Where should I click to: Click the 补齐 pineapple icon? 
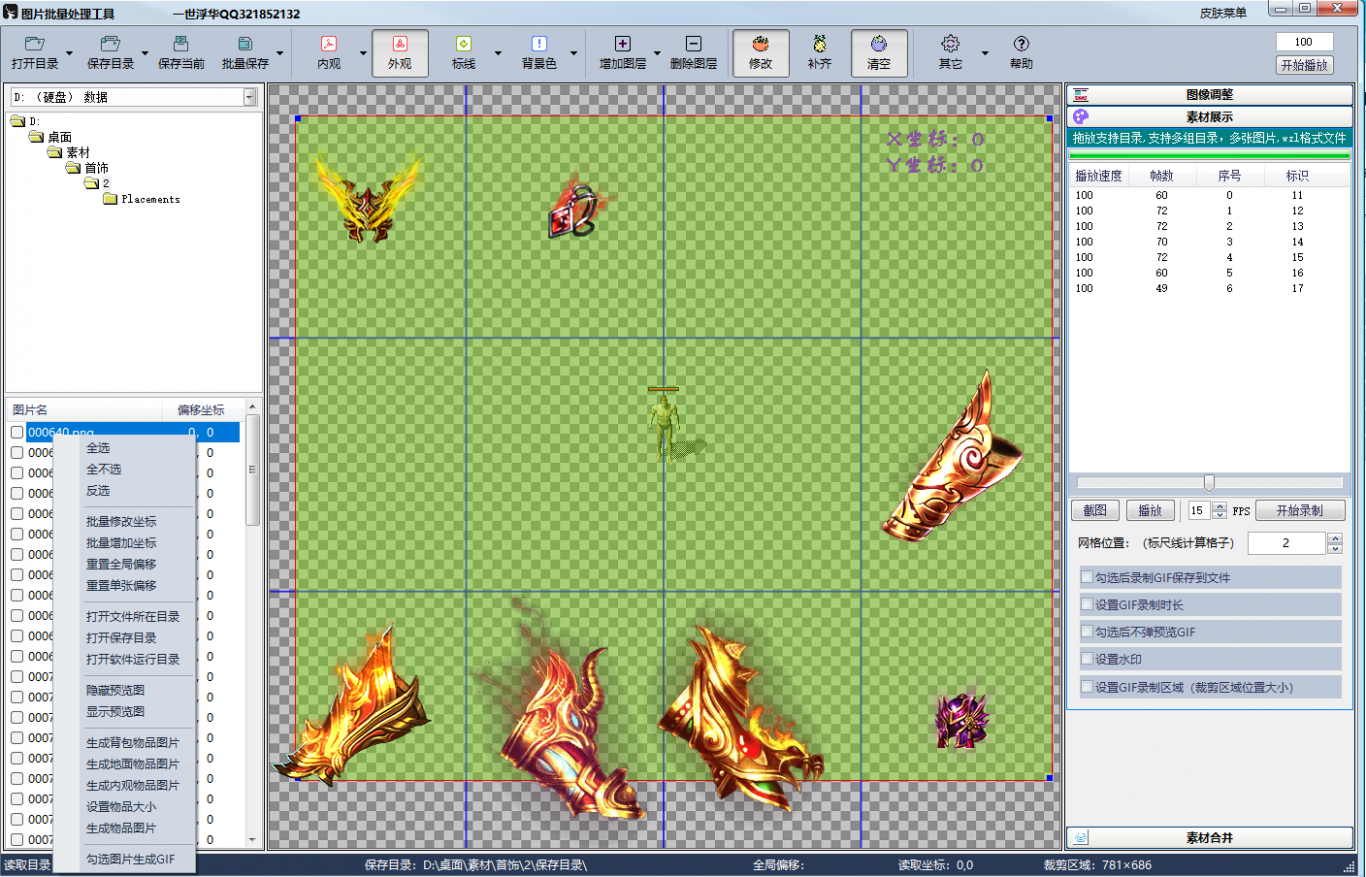(819, 44)
